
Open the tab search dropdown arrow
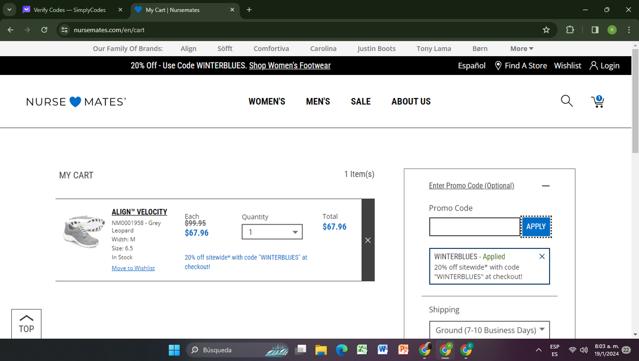9,10
